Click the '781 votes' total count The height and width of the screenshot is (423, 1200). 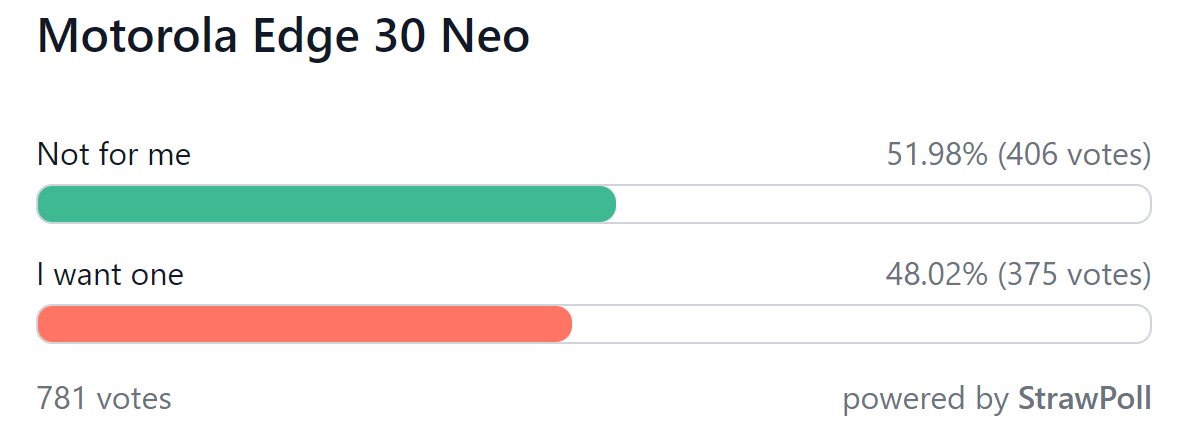[104, 399]
